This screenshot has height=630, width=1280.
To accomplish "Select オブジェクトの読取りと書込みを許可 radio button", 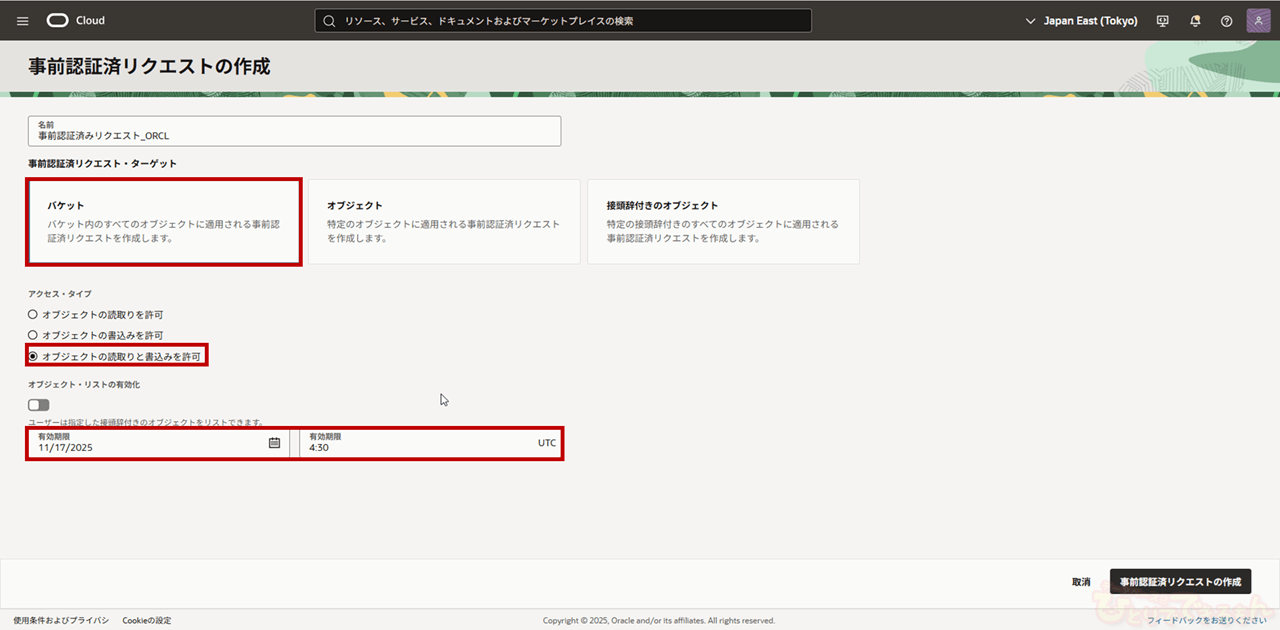I will [x=33, y=356].
